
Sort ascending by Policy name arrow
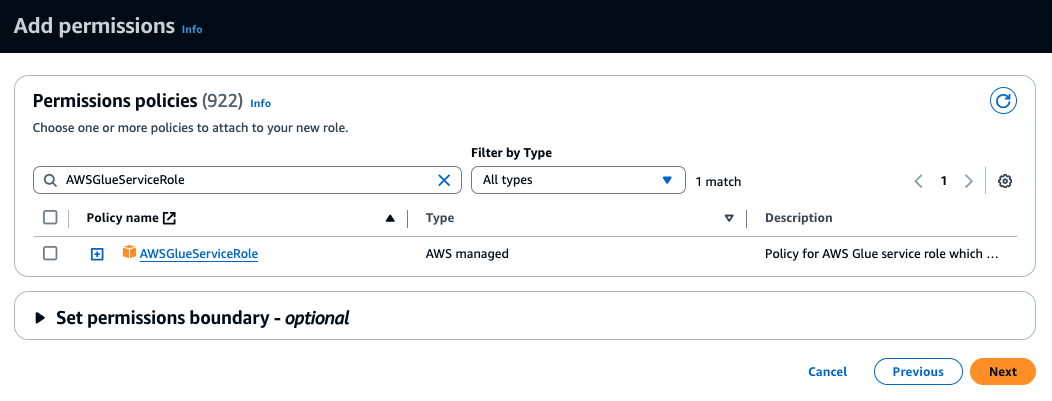tap(390, 218)
